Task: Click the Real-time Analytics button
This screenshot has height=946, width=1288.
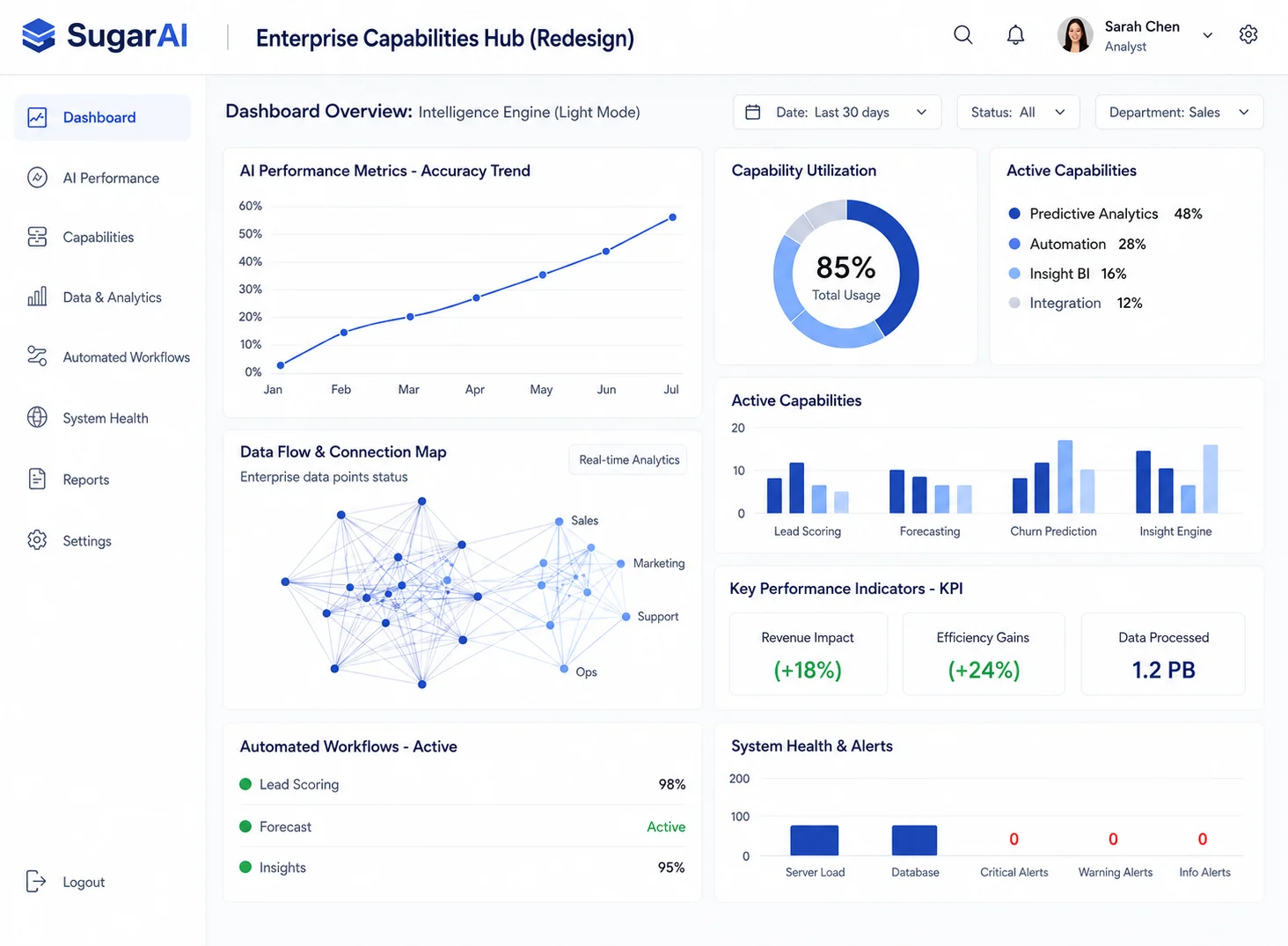Action: coord(629,459)
